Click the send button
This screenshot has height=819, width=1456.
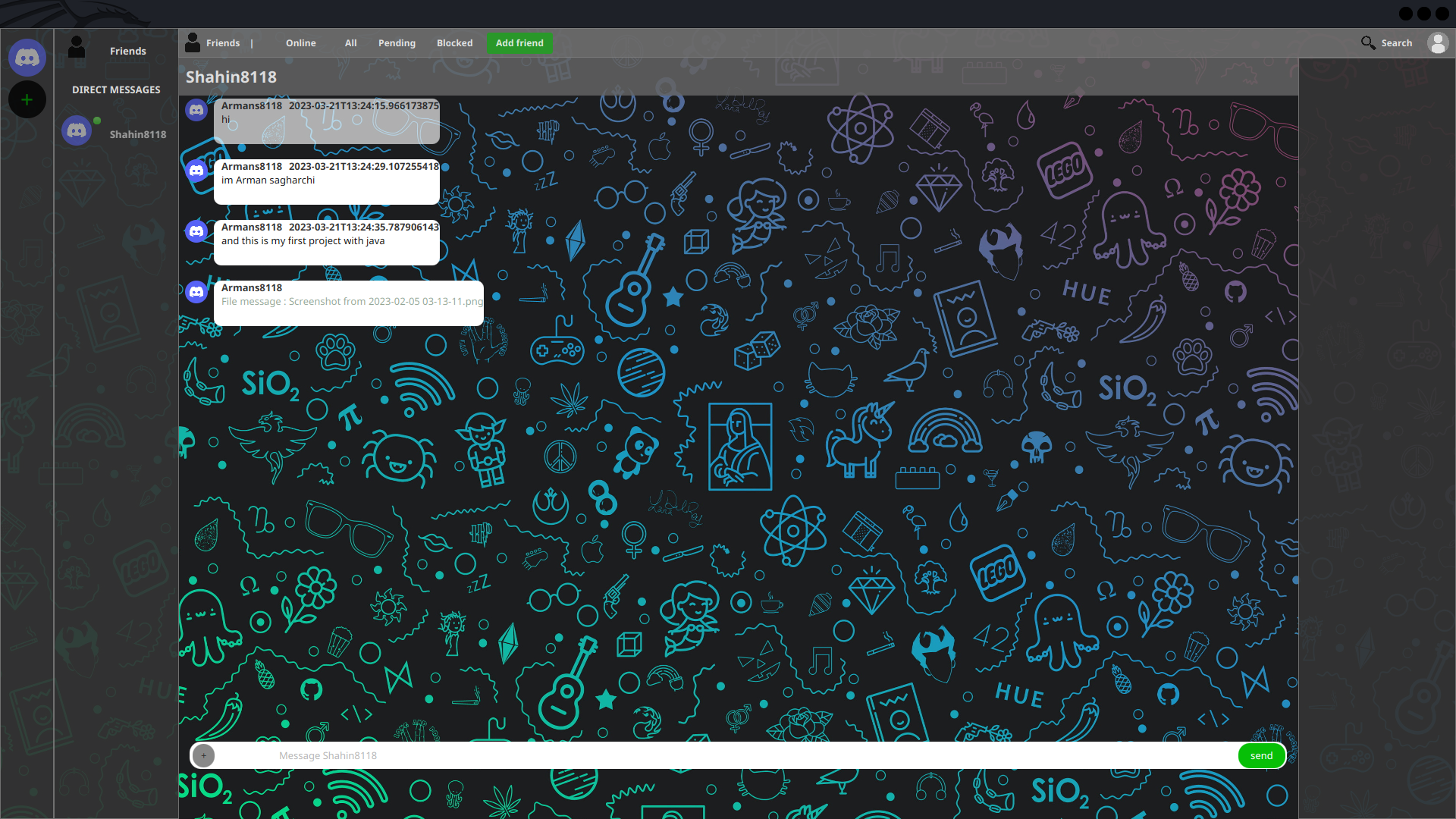tap(1261, 755)
